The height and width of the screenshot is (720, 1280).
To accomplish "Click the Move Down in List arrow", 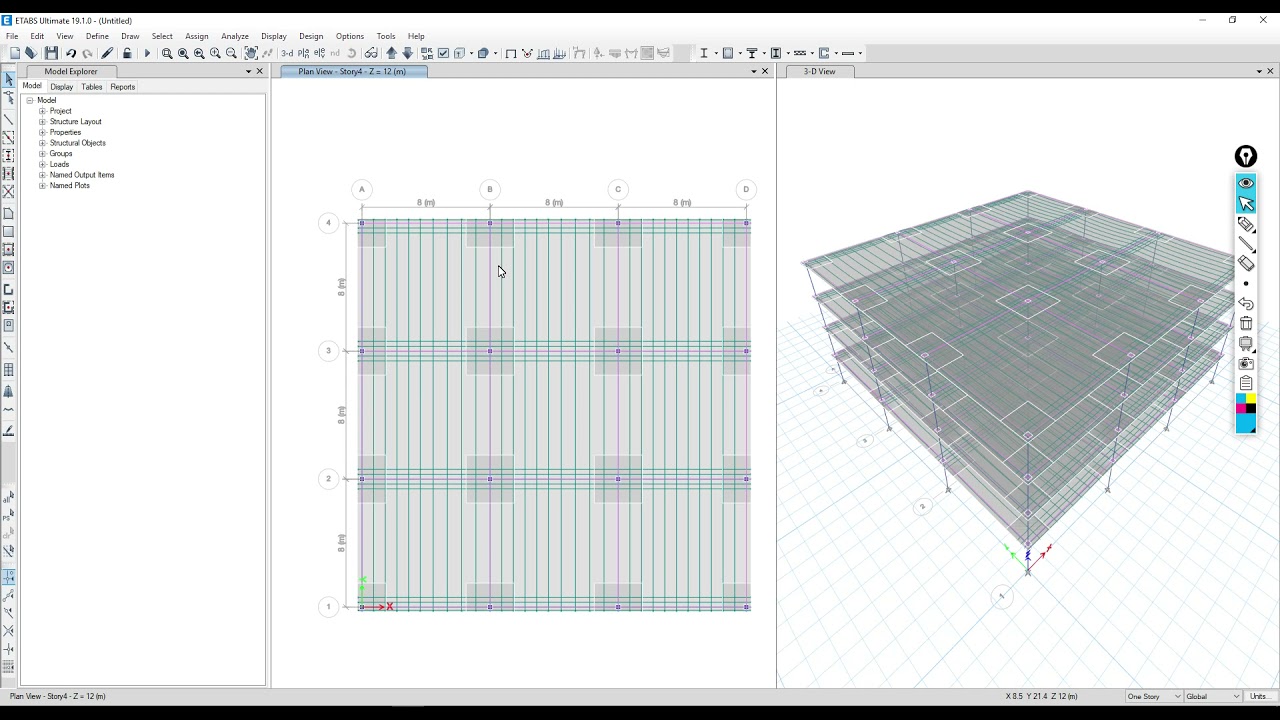I will pos(407,53).
